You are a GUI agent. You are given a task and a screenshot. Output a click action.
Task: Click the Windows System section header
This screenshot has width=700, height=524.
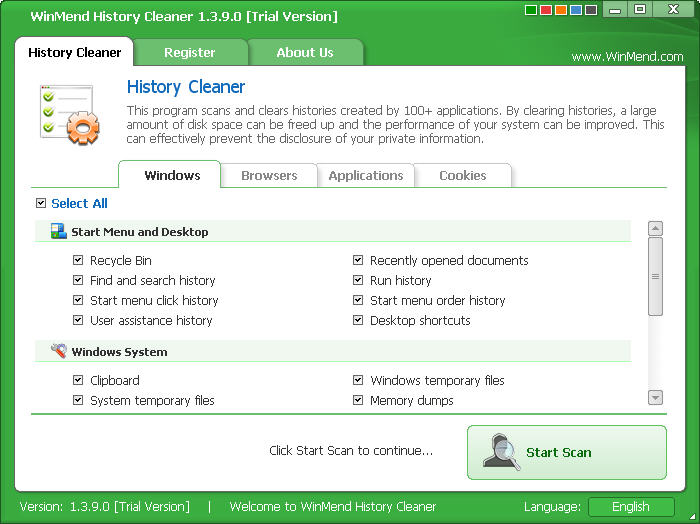pos(333,352)
